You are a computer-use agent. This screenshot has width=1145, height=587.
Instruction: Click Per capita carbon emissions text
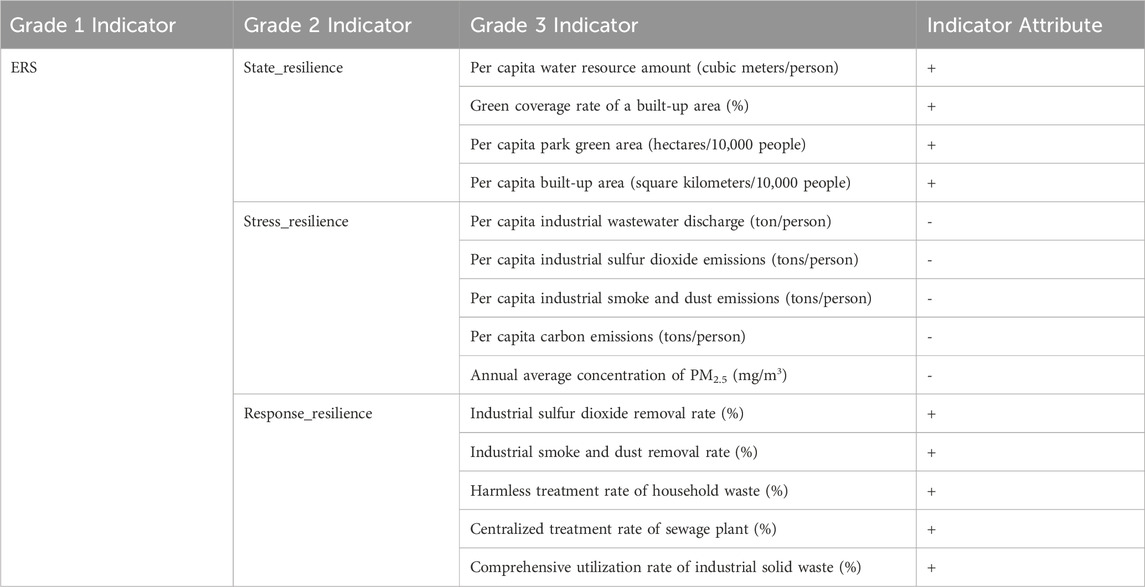[x=608, y=336]
